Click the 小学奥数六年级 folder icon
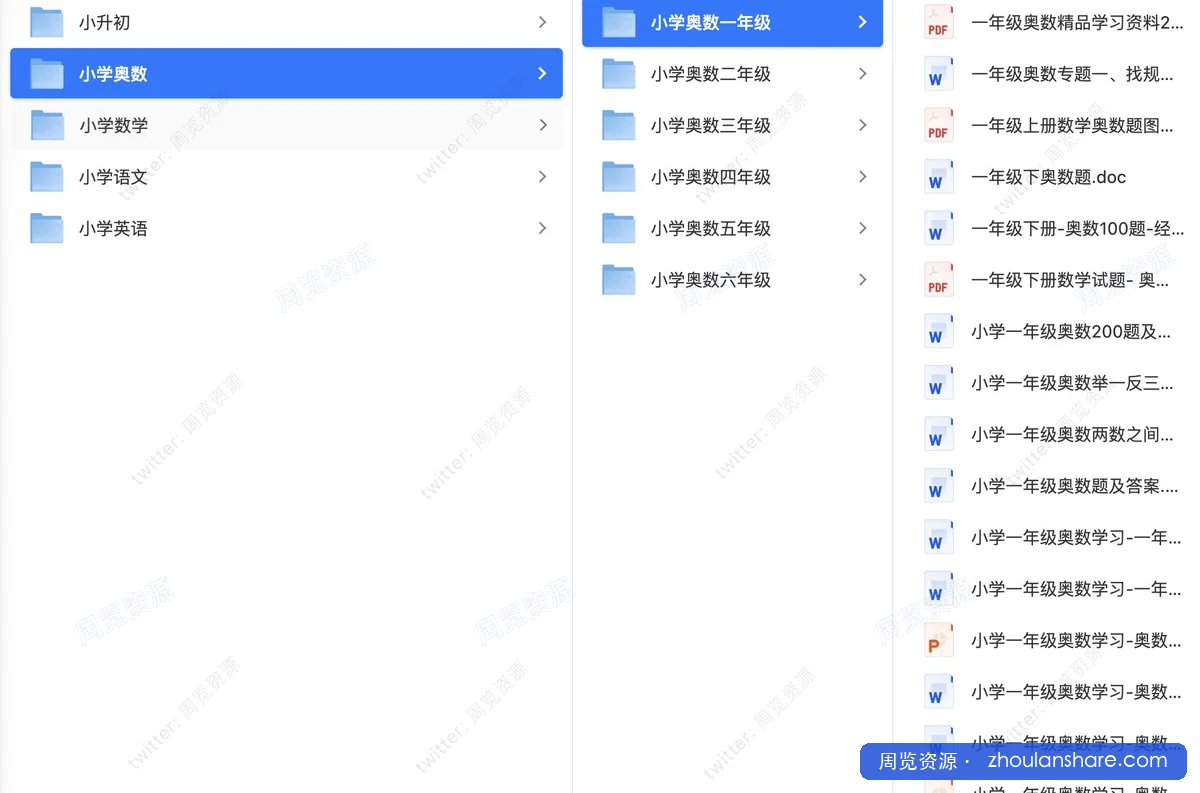 619,279
